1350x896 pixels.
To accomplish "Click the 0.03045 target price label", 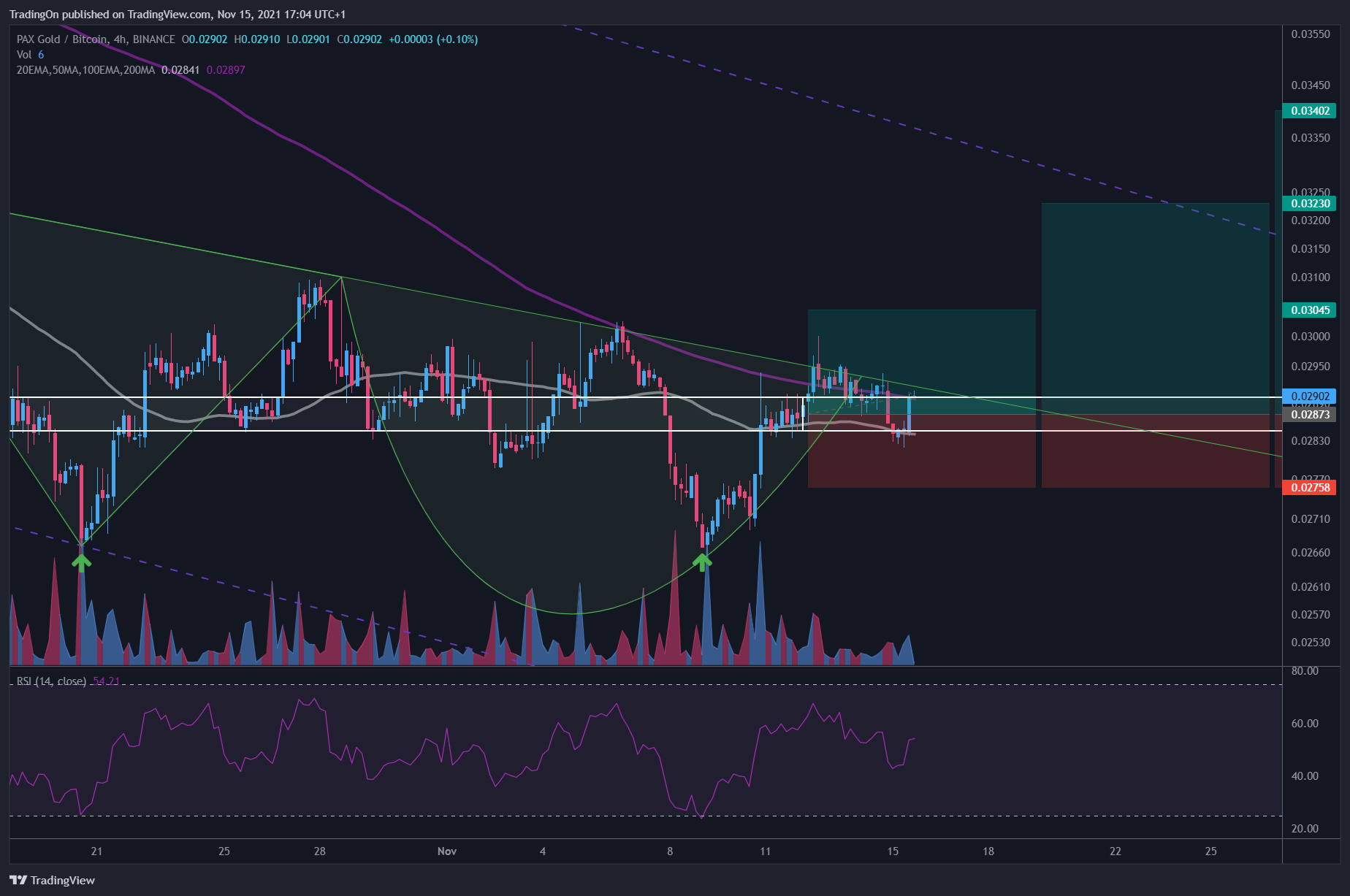I will (x=1309, y=310).
